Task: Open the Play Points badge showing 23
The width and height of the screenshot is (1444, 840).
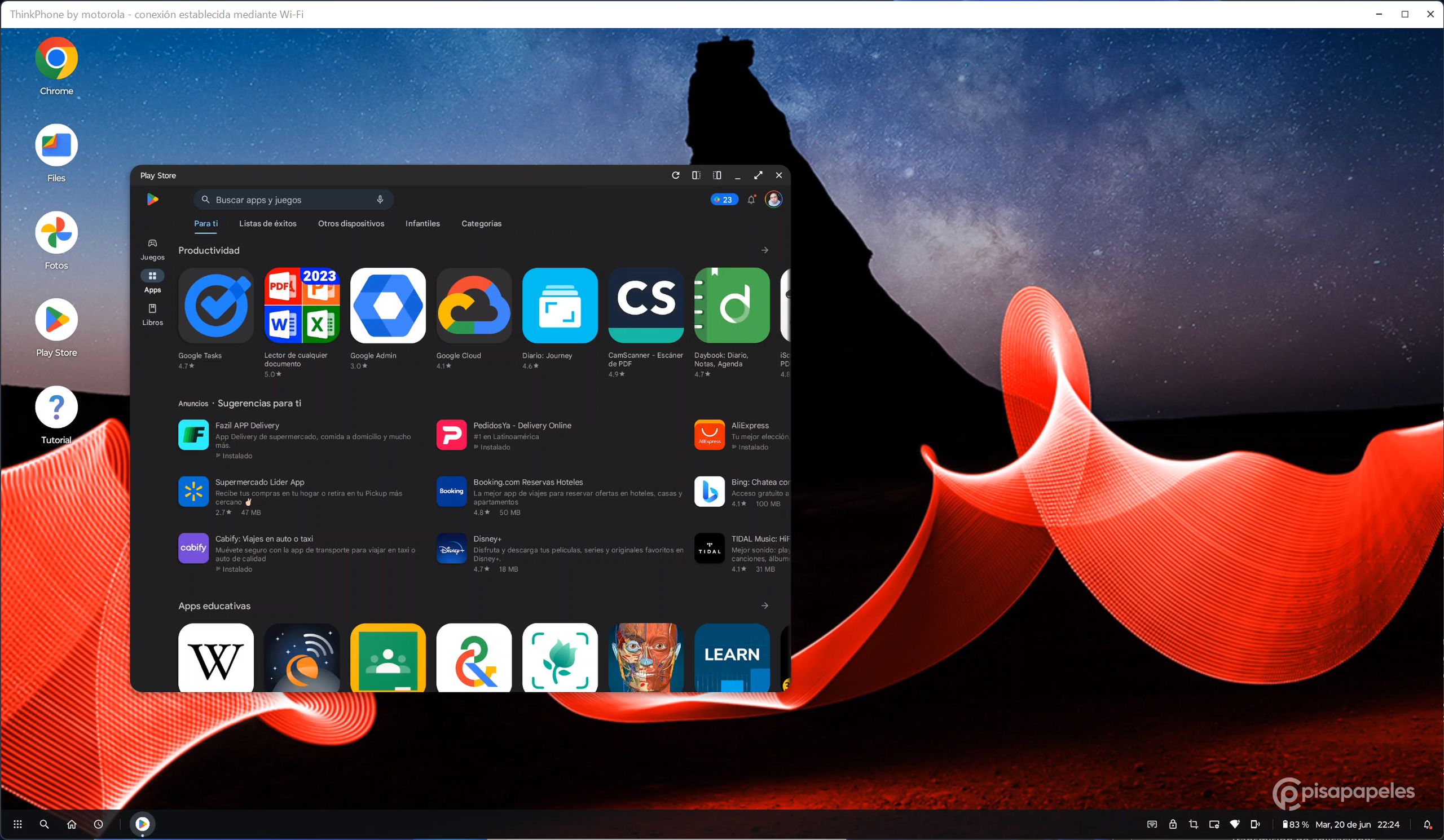Action: 724,199
